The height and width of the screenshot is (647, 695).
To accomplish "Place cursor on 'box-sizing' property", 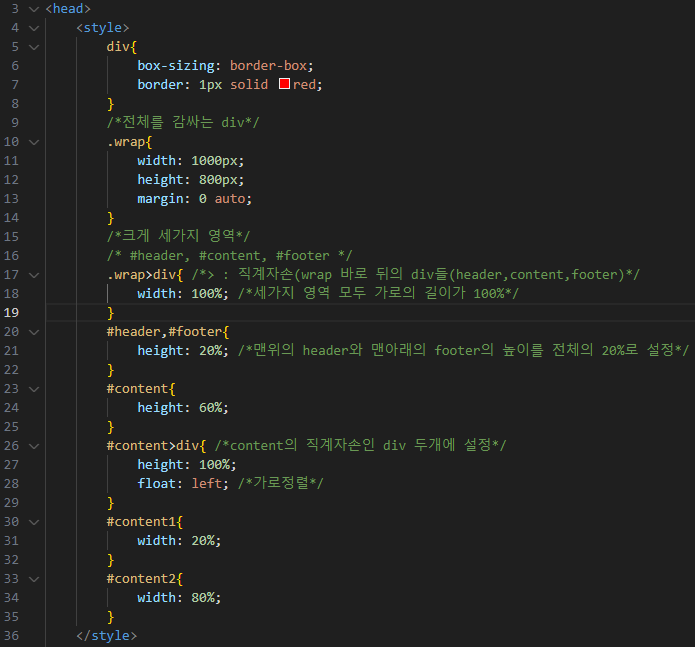I will click(176, 66).
